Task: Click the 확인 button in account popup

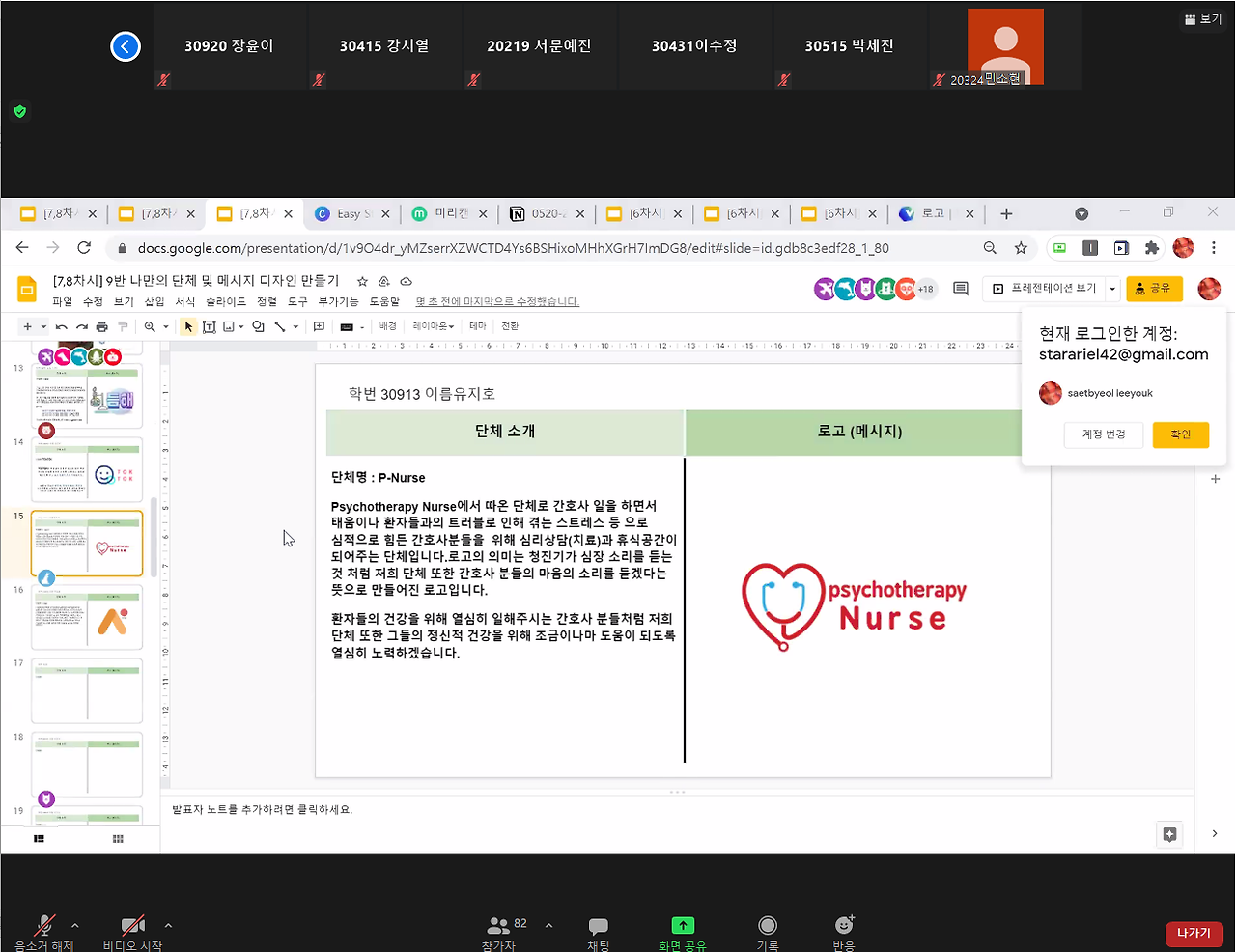Action: point(1181,434)
